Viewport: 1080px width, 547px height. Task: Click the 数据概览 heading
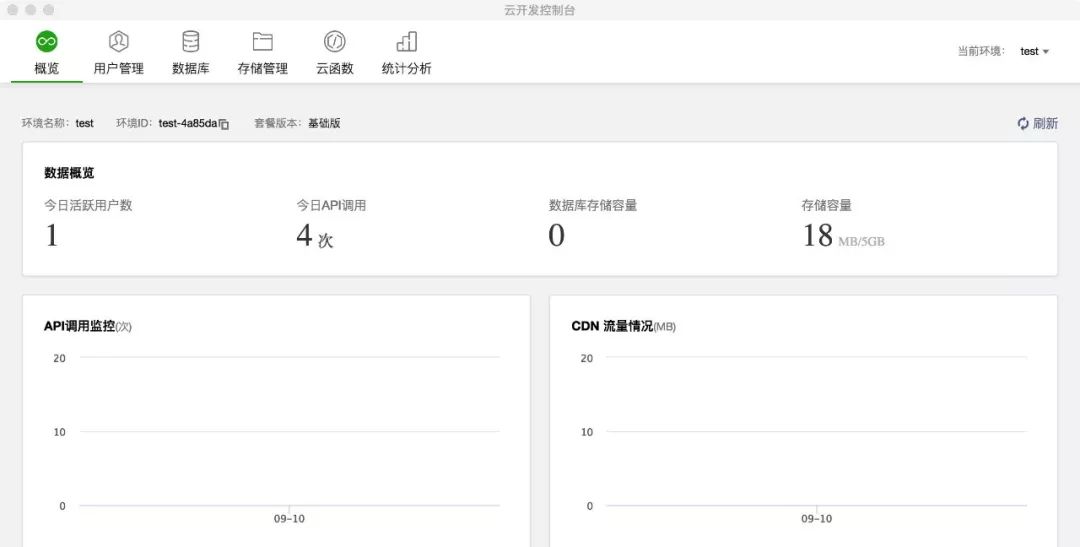click(x=69, y=173)
